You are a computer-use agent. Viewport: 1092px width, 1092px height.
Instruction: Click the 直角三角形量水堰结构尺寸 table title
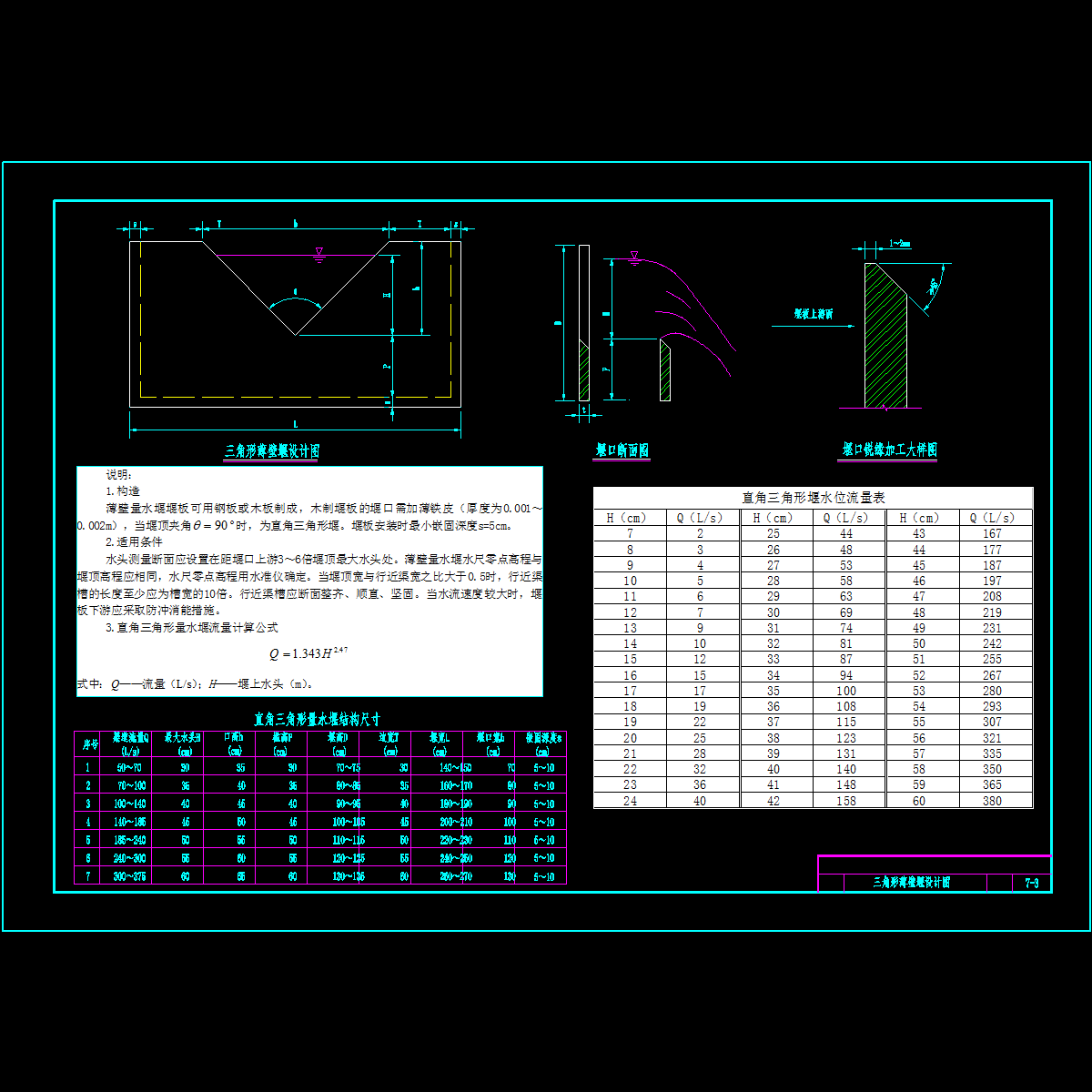click(x=317, y=719)
